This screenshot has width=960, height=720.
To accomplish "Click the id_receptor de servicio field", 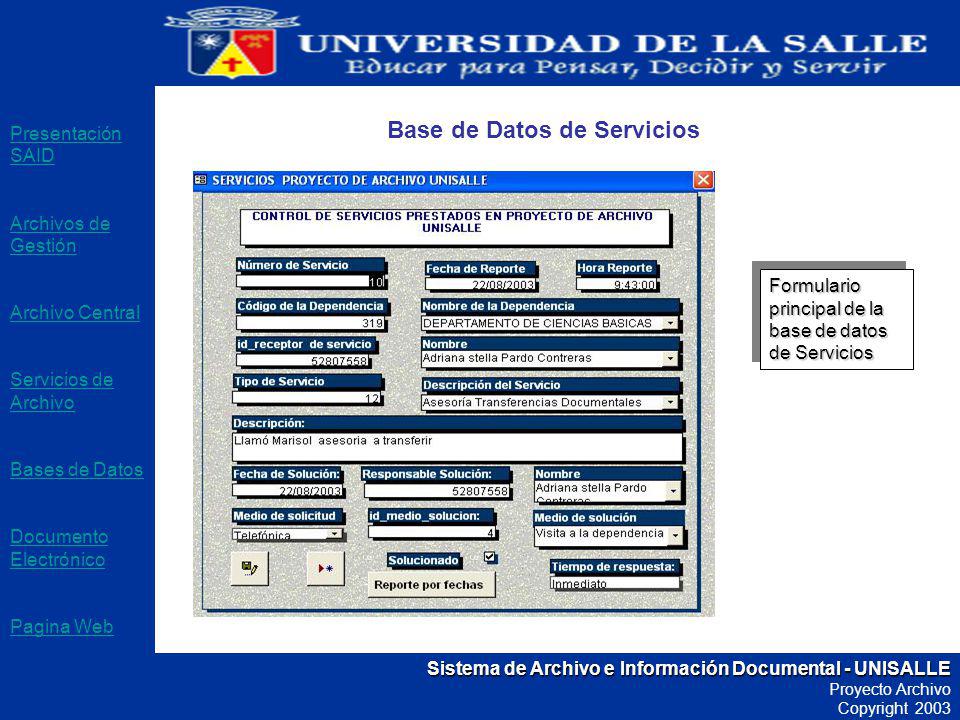I will tap(303, 361).
